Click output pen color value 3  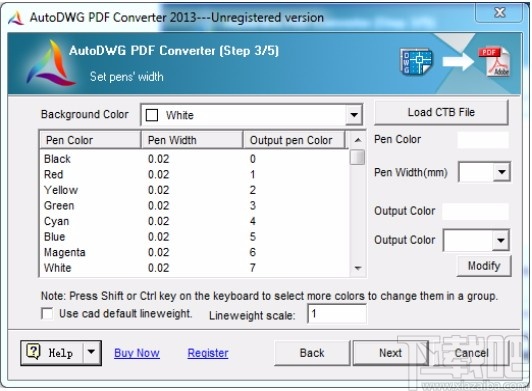(x=252, y=206)
